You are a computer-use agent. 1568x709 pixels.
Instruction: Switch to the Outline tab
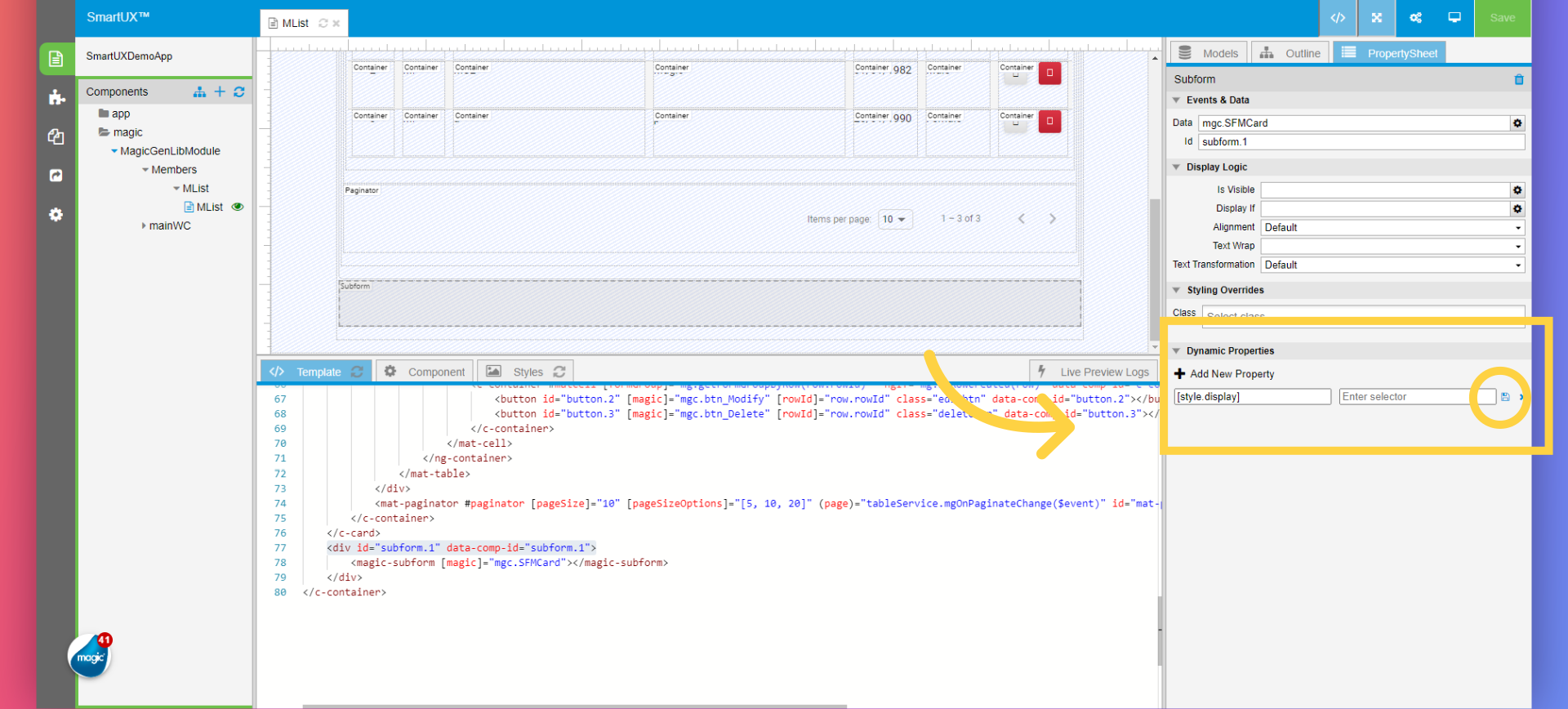1290,53
